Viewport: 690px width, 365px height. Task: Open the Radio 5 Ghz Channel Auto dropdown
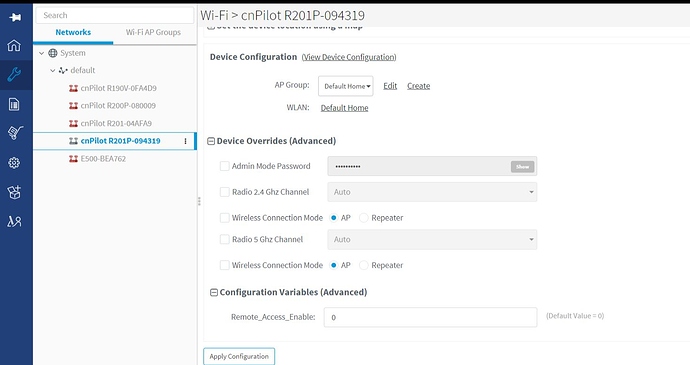click(432, 240)
